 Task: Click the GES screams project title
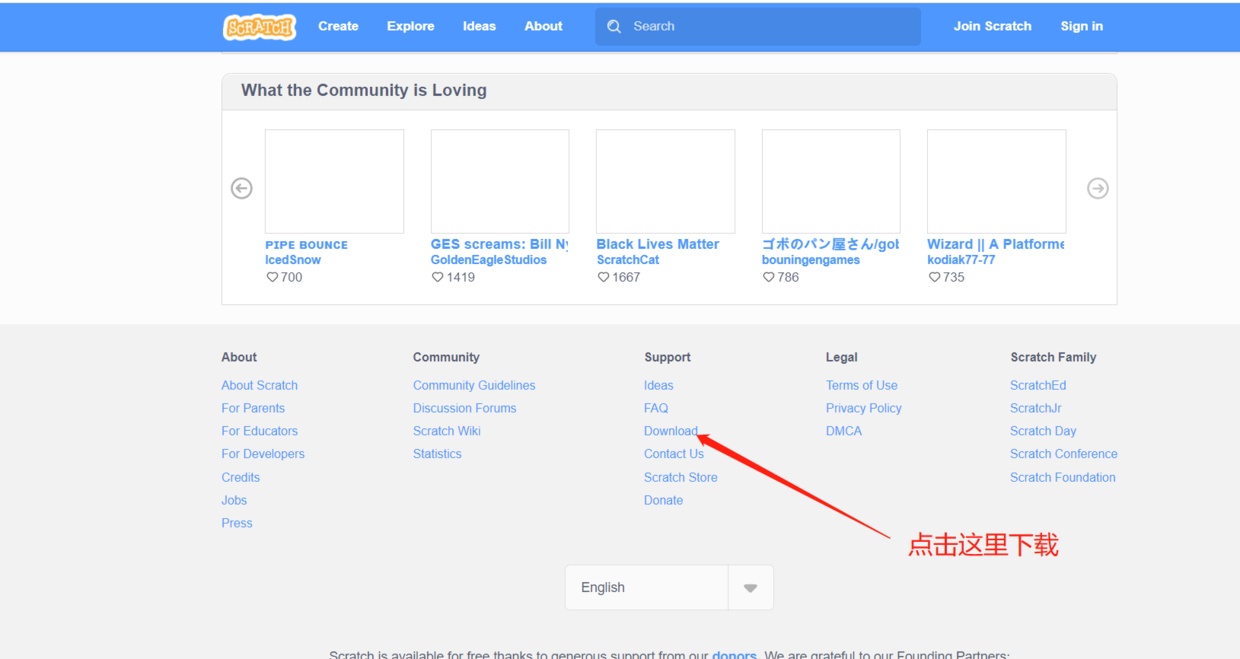(499, 244)
